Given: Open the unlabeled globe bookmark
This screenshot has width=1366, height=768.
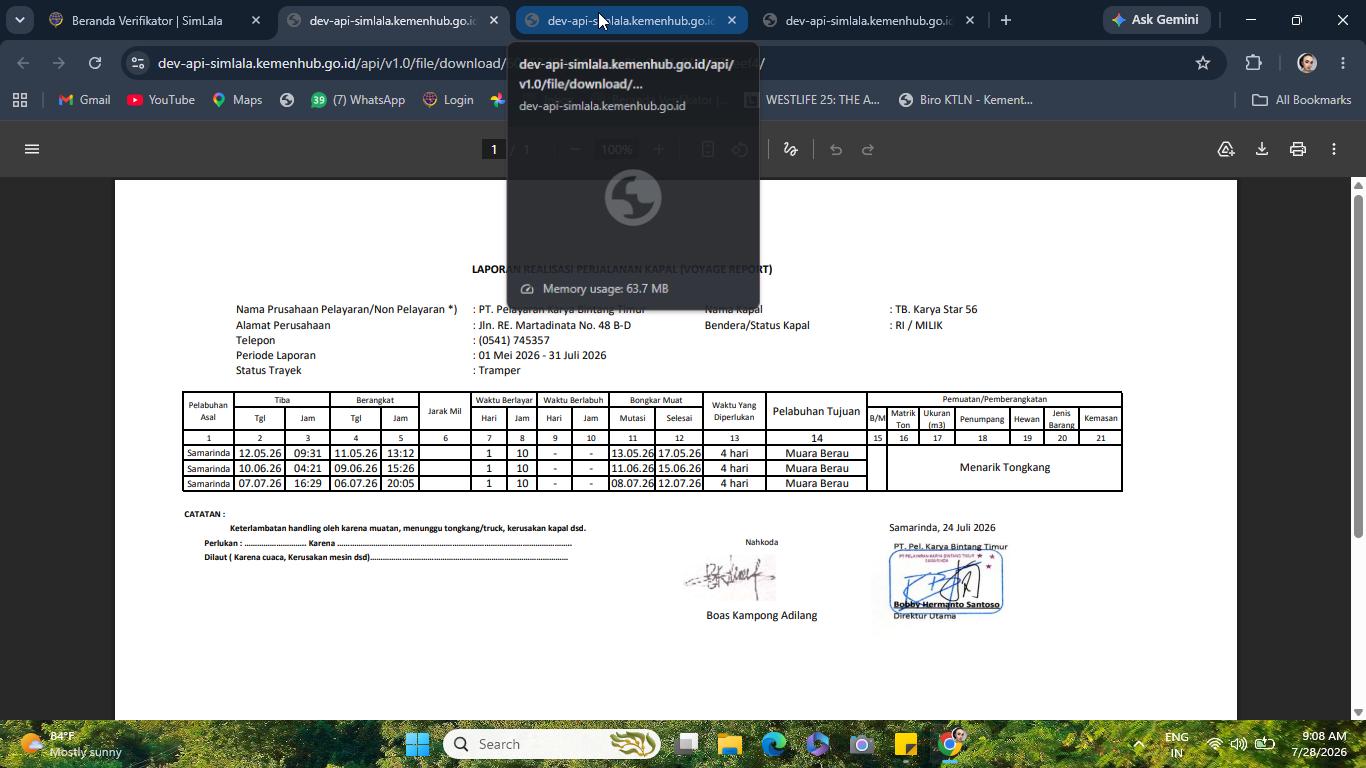Looking at the screenshot, I should [287, 100].
